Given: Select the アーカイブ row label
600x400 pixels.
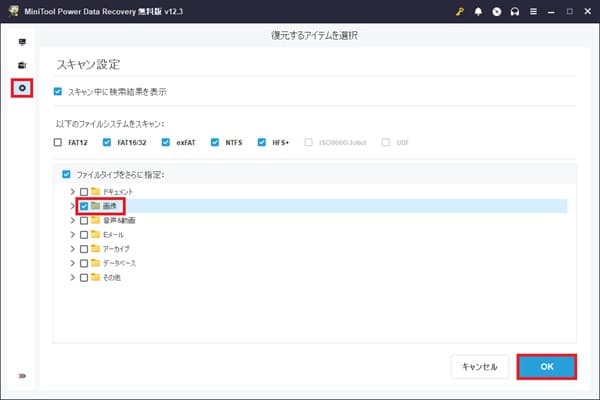Looking at the screenshot, I should tap(116, 249).
